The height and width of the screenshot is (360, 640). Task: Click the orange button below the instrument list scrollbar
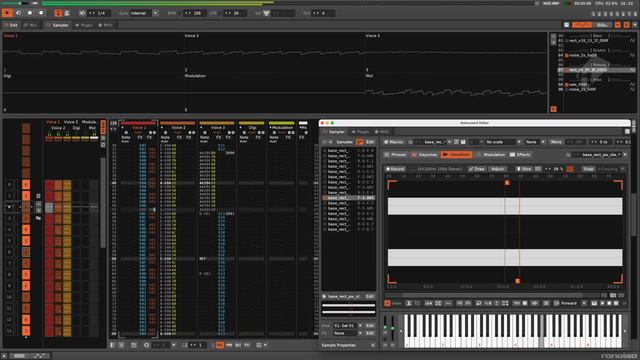point(553,109)
